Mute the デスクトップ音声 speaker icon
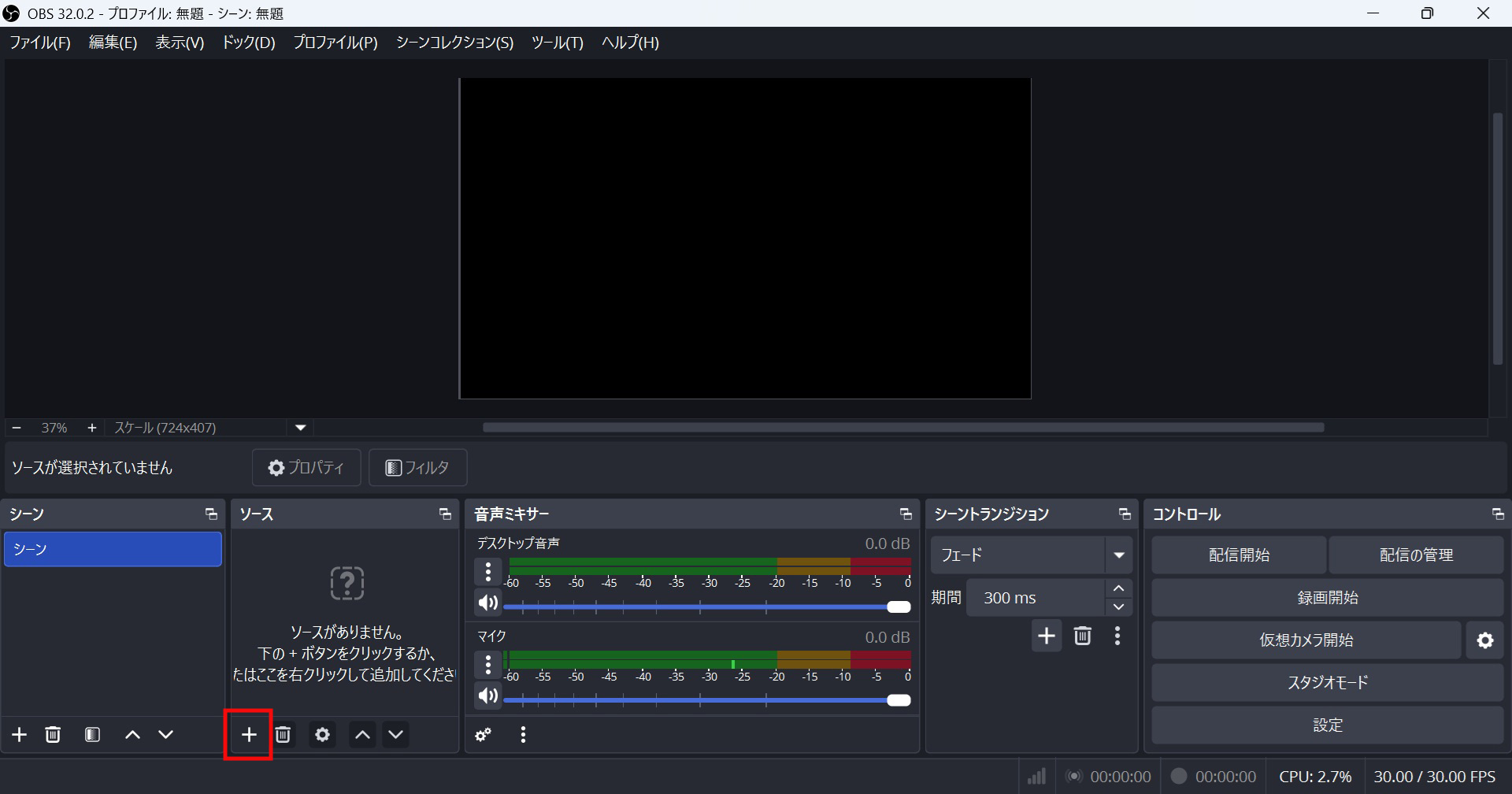1512x794 pixels. click(488, 603)
